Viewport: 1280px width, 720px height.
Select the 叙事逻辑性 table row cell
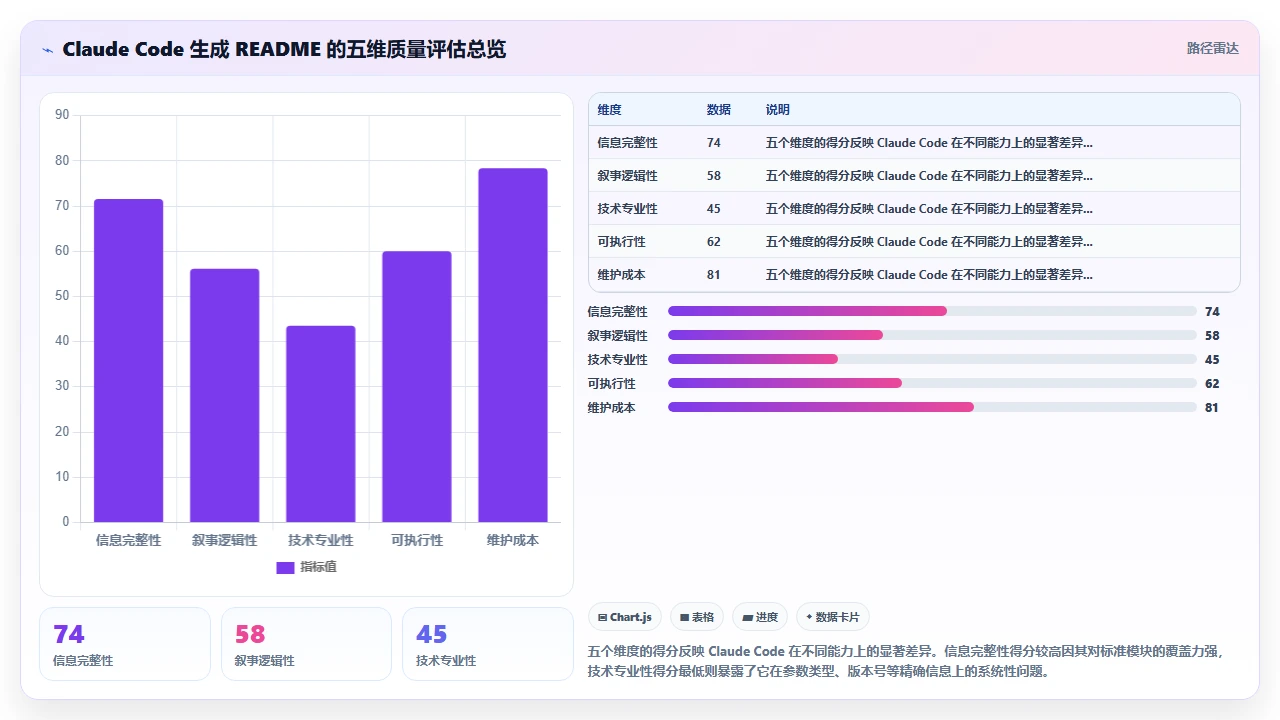627,175
